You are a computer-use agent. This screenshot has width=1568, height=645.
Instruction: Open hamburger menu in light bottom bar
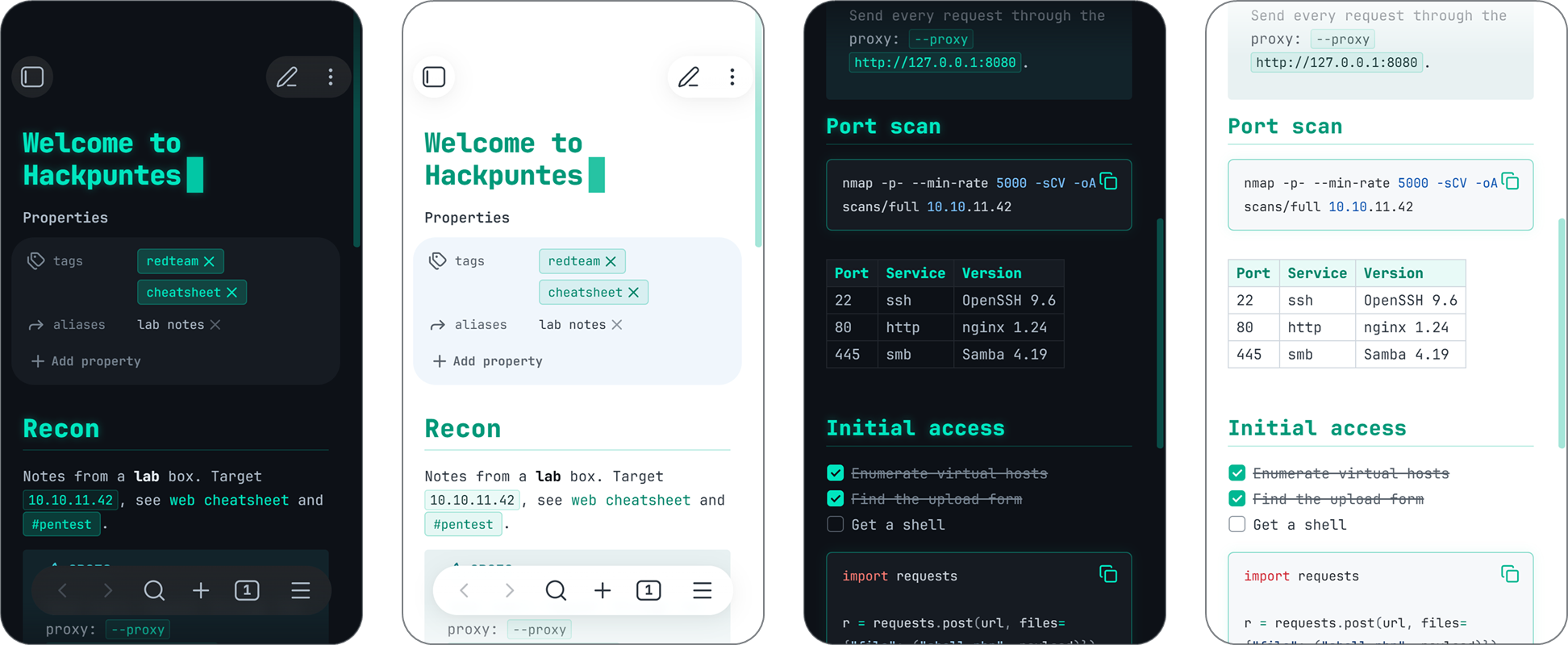(x=703, y=590)
